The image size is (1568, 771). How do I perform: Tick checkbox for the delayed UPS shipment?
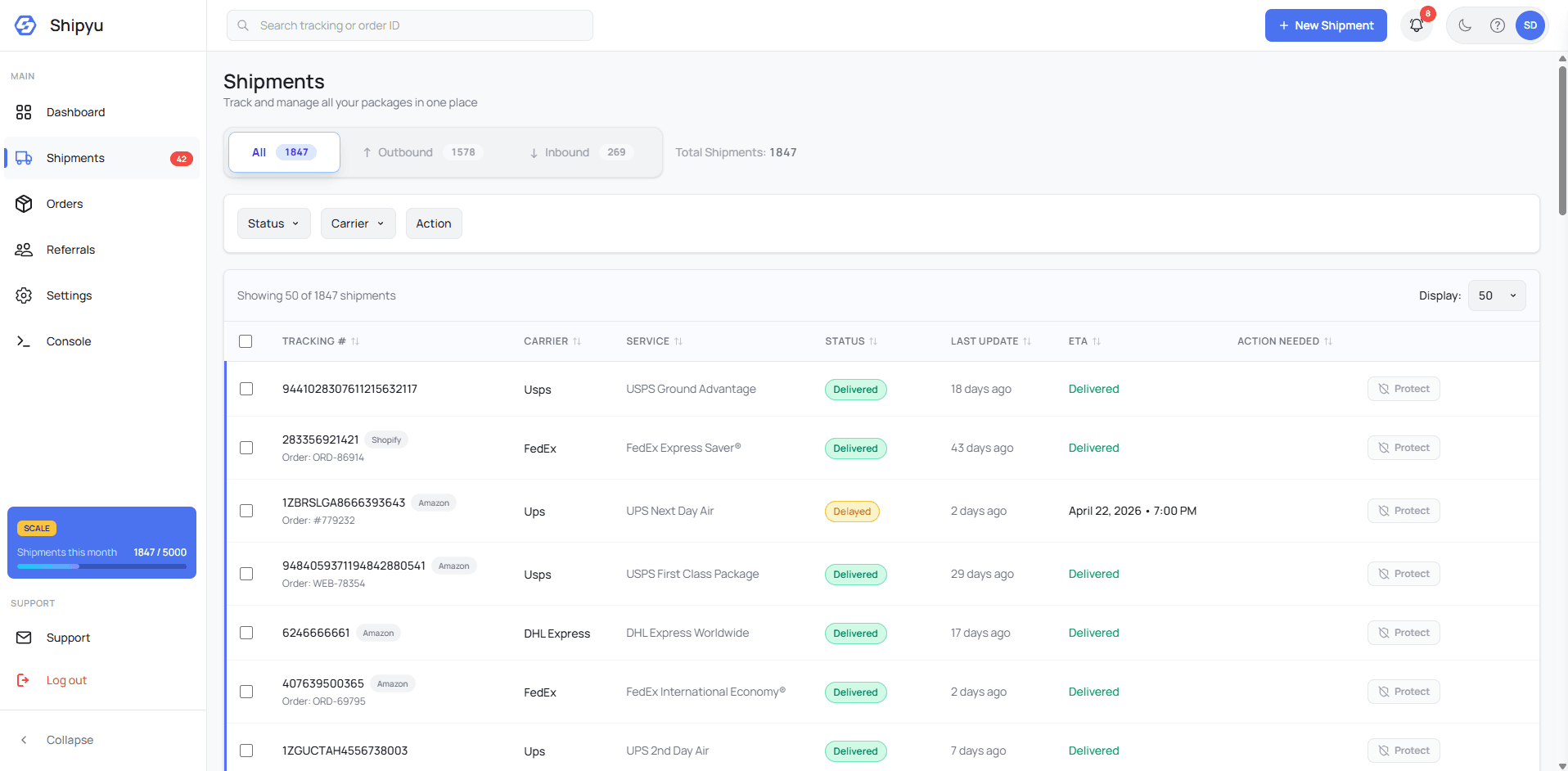click(246, 511)
